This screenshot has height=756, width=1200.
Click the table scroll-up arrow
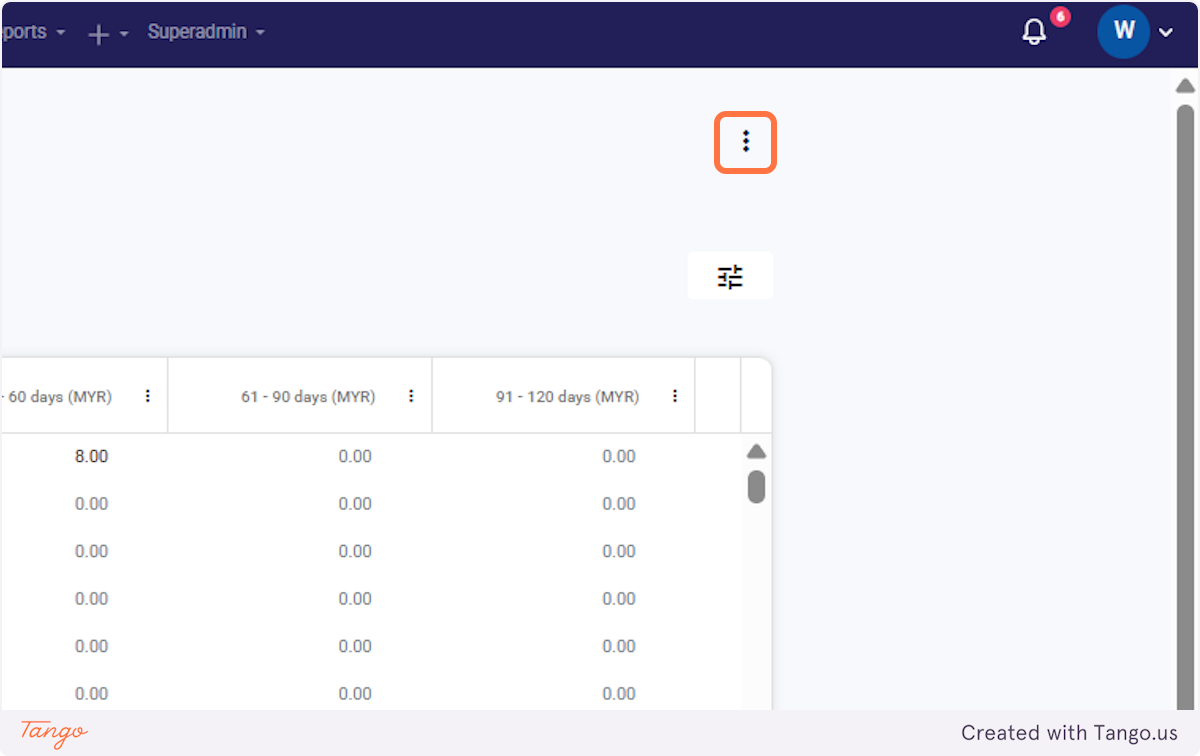[757, 452]
